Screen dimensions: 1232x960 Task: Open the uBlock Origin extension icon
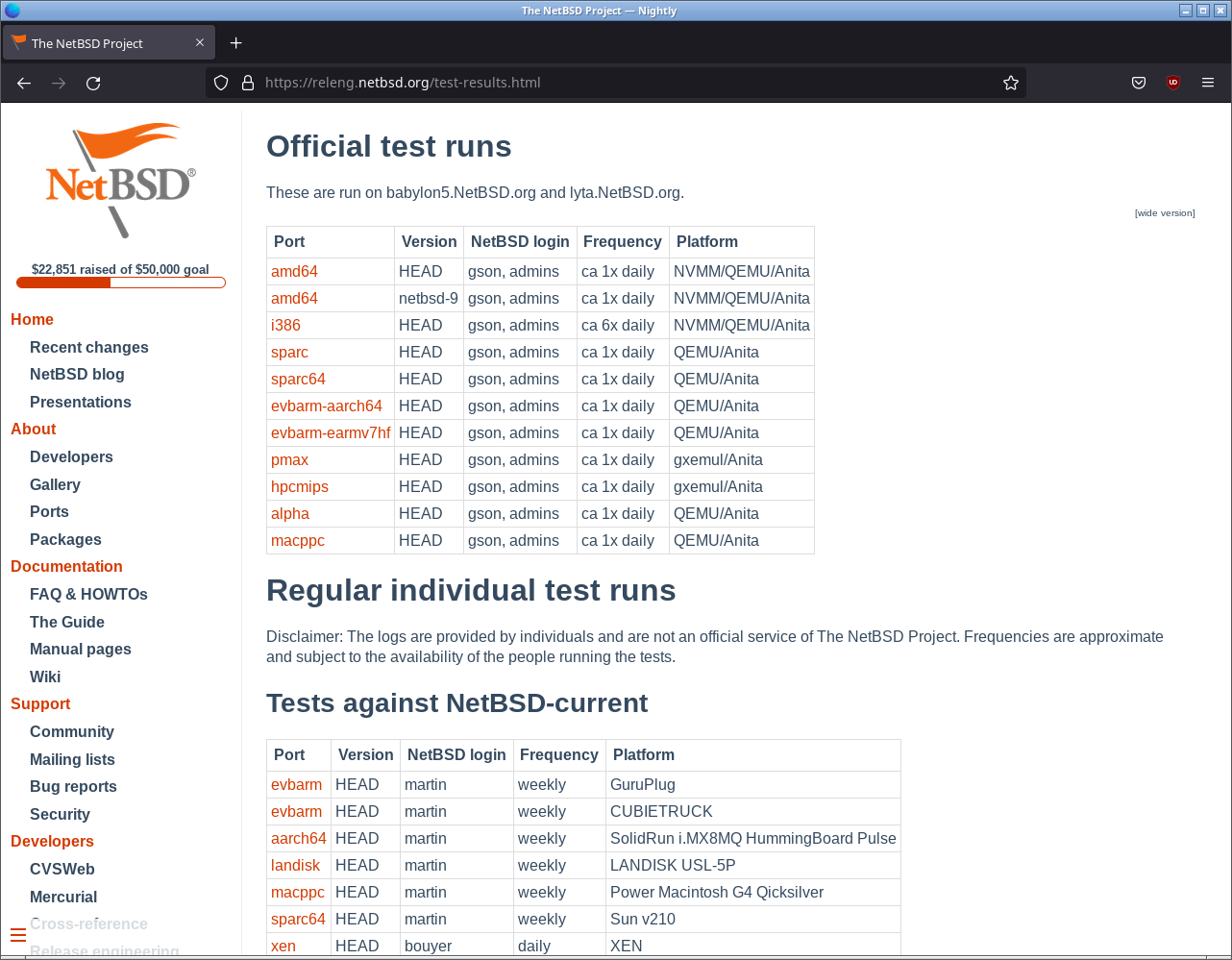coord(1172,83)
